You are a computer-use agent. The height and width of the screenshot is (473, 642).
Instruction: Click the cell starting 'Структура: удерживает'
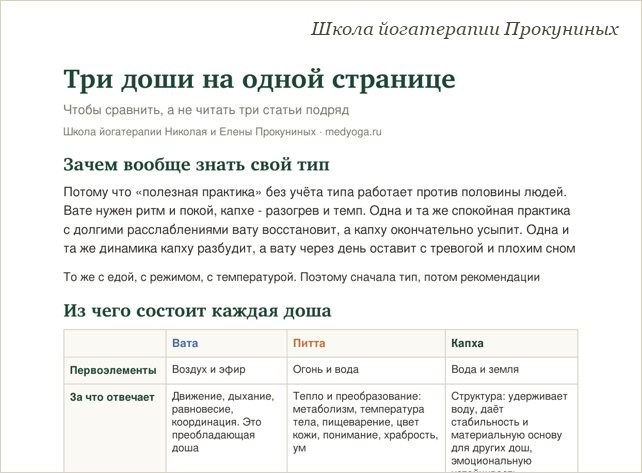click(511, 428)
